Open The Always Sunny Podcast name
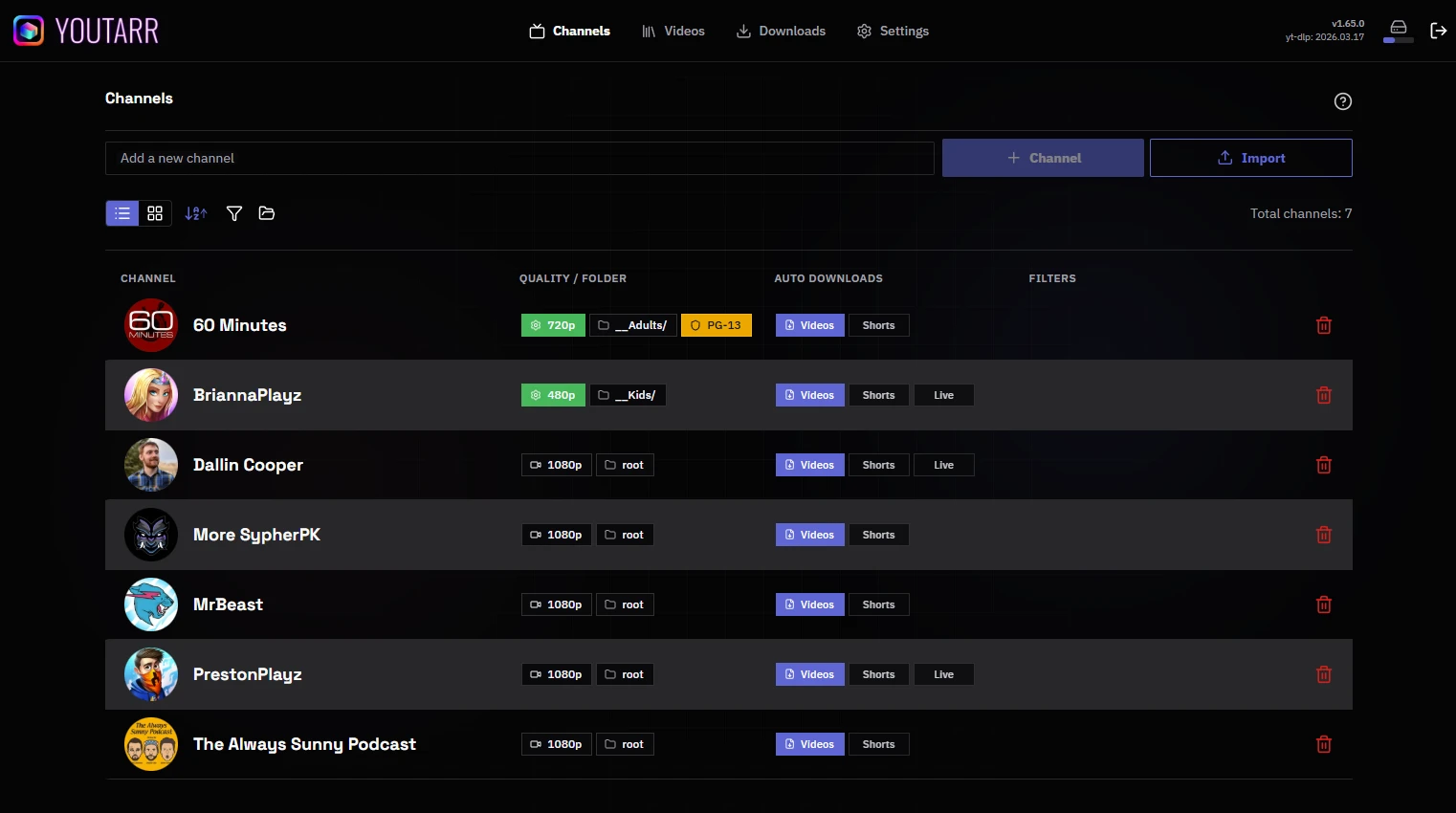Image resolution: width=1456 pixels, height=813 pixels. click(x=305, y=744)
